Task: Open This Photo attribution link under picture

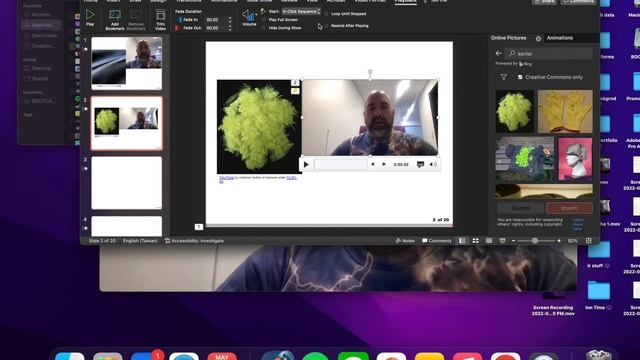Action: (226, 178)
